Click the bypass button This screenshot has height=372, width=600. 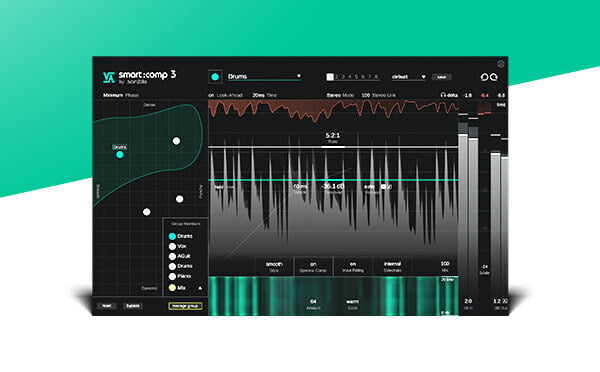[133, 306]
